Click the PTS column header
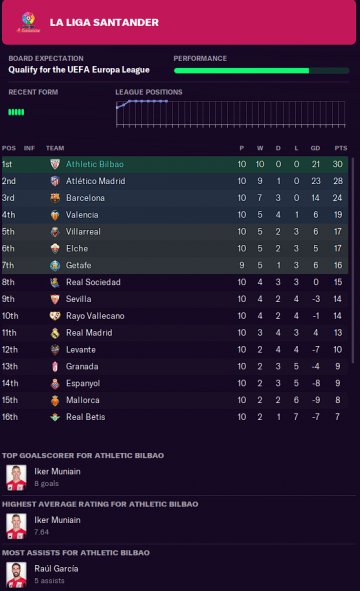 (341, 148)
